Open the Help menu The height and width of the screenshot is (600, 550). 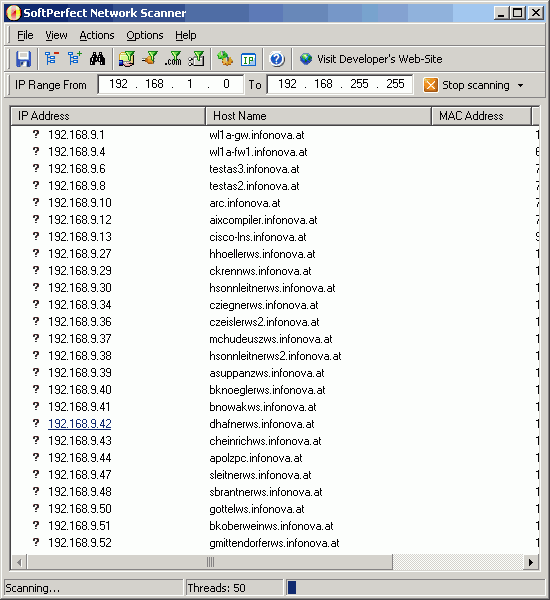[x=186, y=35]
